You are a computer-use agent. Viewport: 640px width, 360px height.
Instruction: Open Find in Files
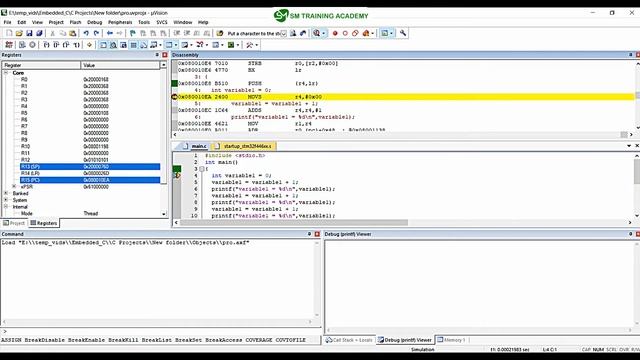point(220,33)
